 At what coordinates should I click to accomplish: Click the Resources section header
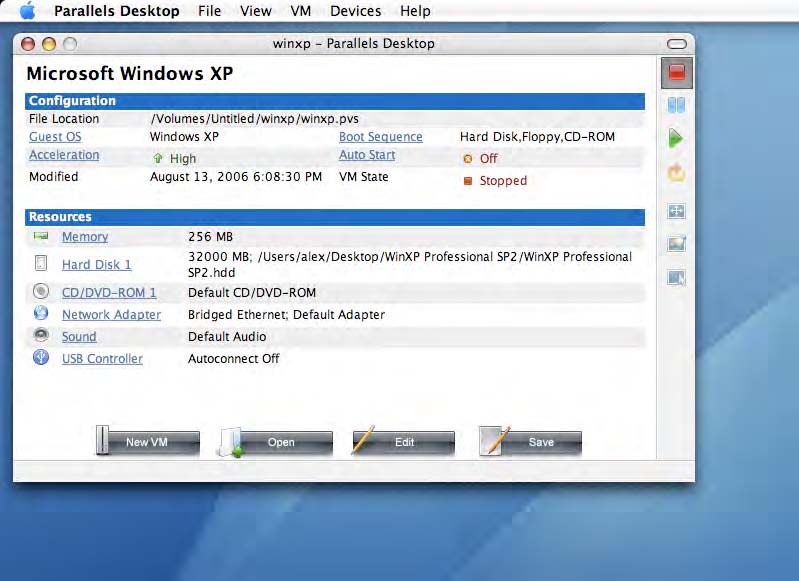tap(335, 217)
